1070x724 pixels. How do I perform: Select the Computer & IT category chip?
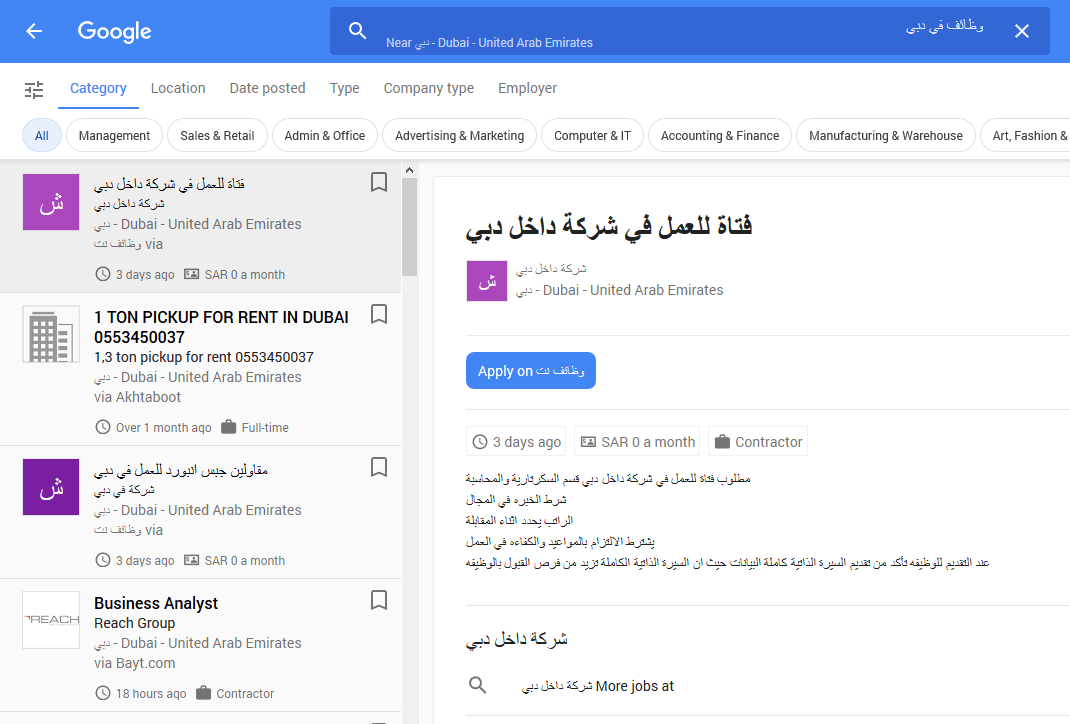[592, 136]
